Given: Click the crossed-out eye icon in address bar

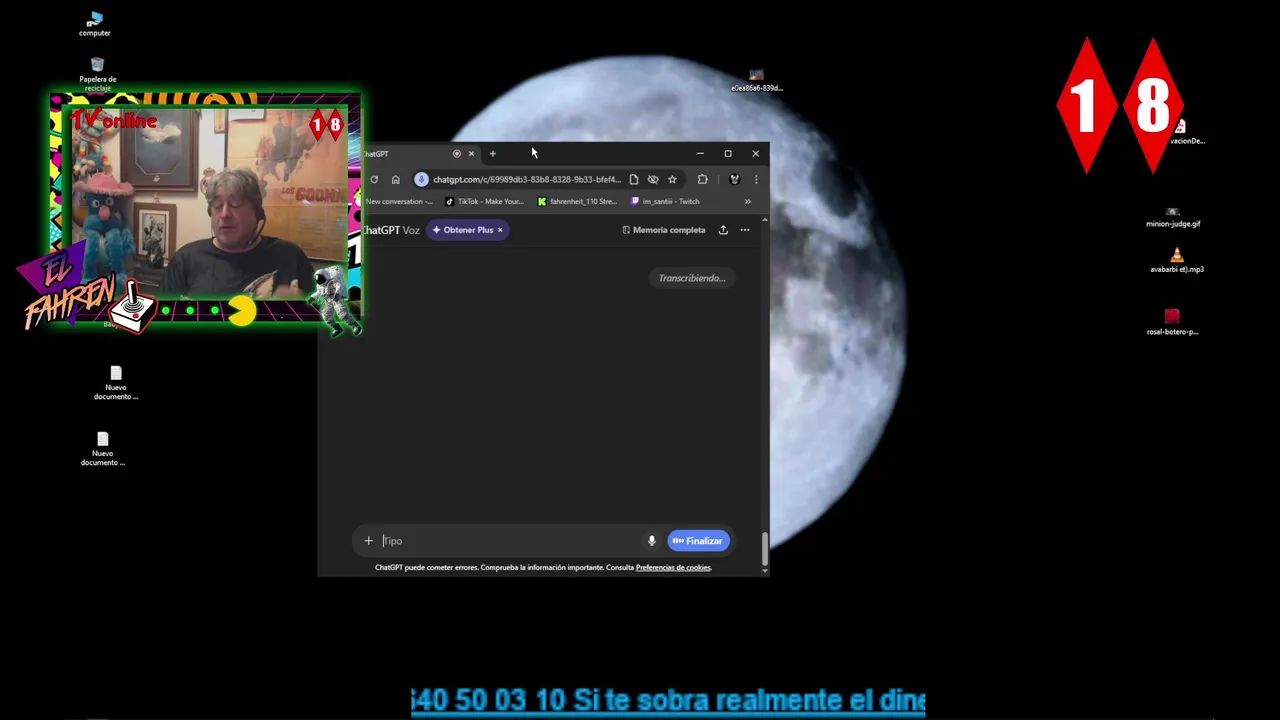Looking at the screenshot, I should (x=653, y=180).
